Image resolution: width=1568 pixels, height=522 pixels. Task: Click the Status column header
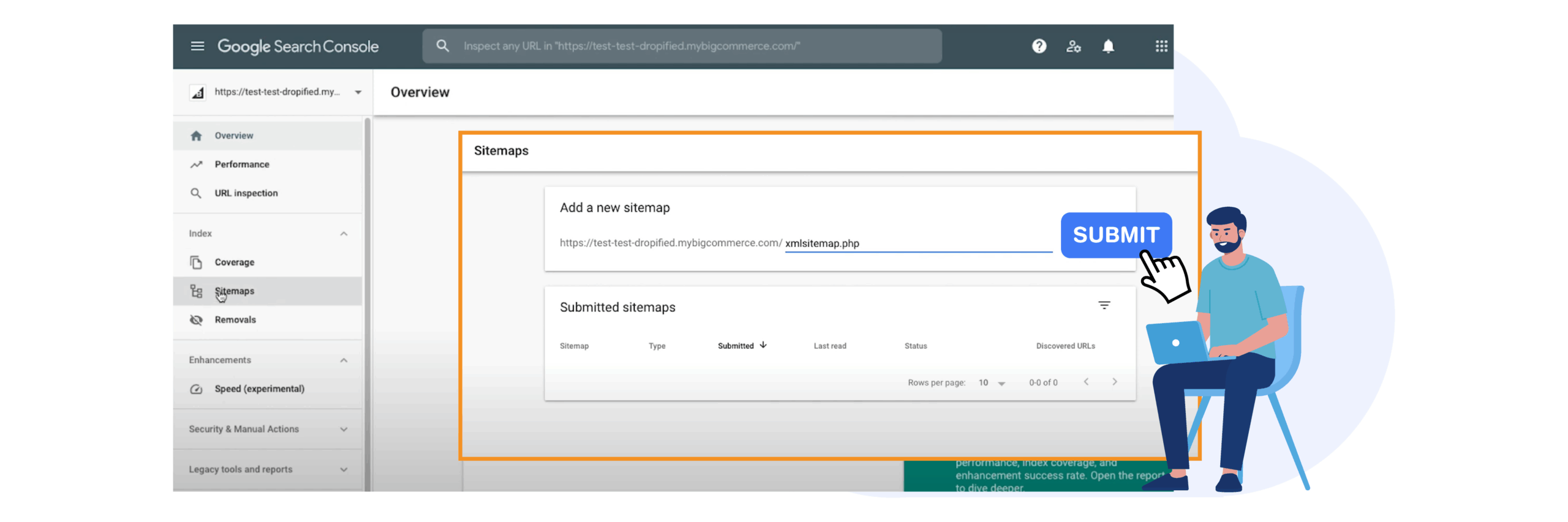click(x=916, y=346)
